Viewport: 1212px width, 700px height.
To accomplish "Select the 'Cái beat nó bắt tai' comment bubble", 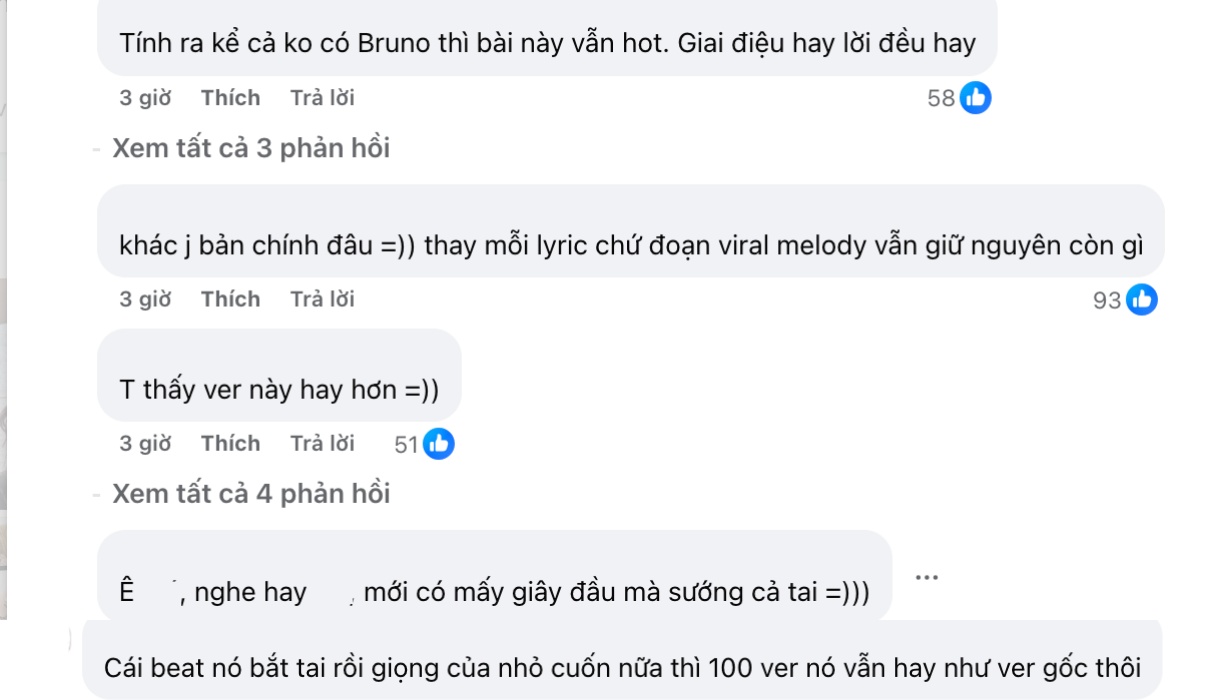I will tap(628, 666).
